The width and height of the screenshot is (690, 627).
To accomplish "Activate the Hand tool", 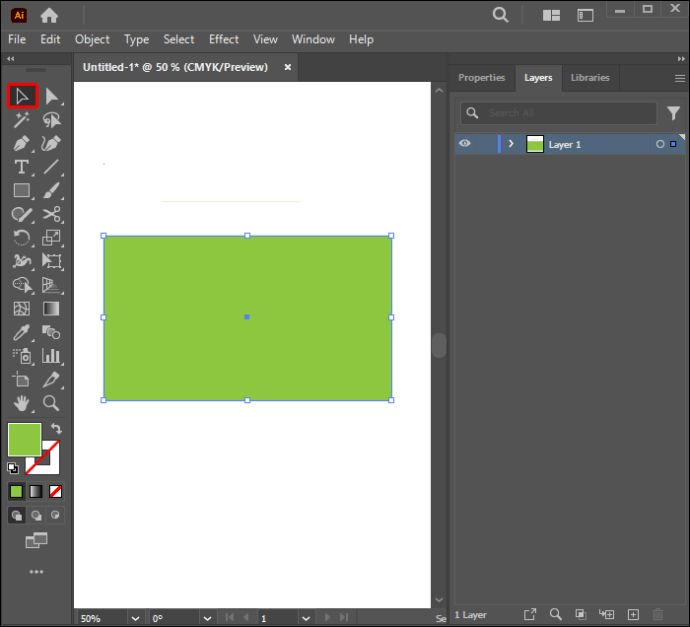I will (x=21, y=403).
